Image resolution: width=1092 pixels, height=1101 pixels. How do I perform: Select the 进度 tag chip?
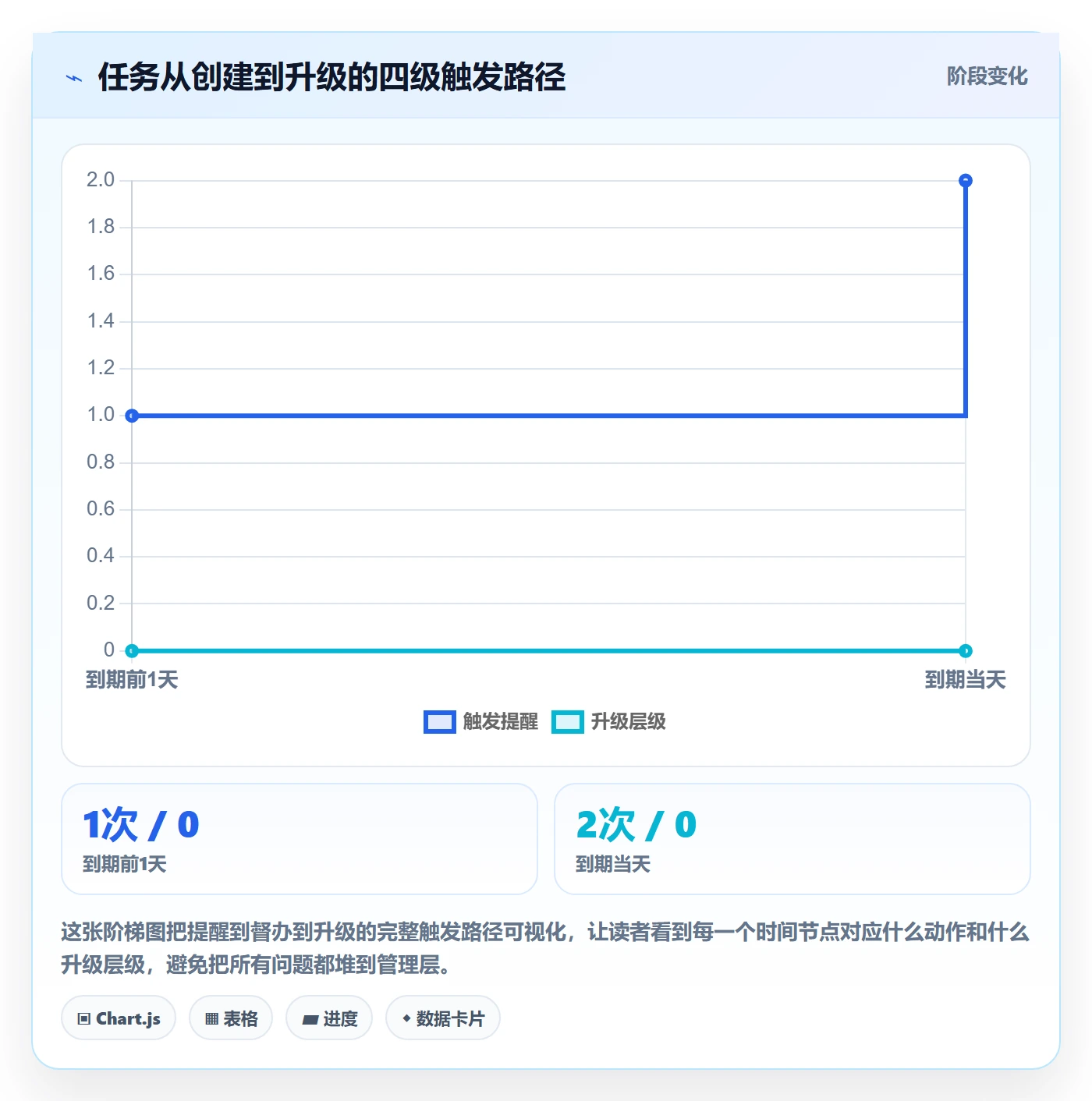(329, 1018)
